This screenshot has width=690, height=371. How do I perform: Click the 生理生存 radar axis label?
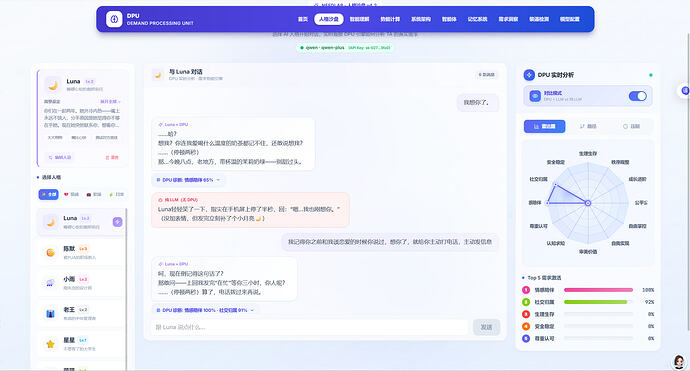[x=588, y=154]
